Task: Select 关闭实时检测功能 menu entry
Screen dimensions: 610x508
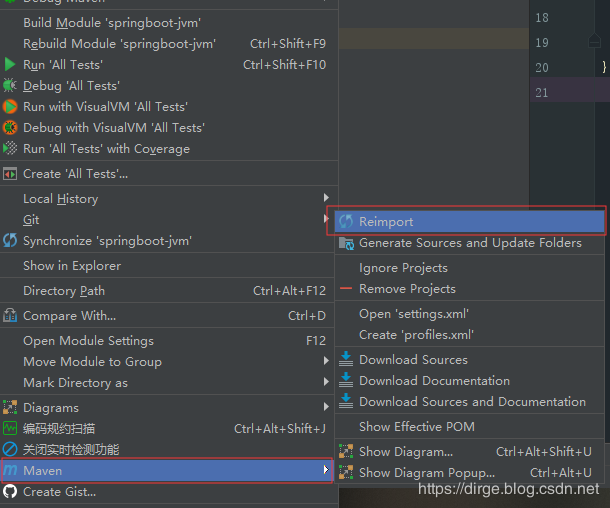Action: [167, 449]
